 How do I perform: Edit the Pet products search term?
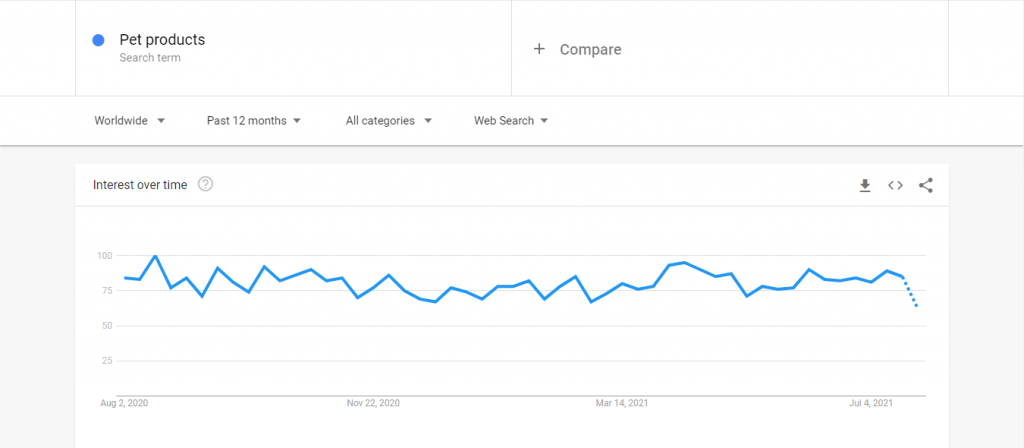(162, 40)
